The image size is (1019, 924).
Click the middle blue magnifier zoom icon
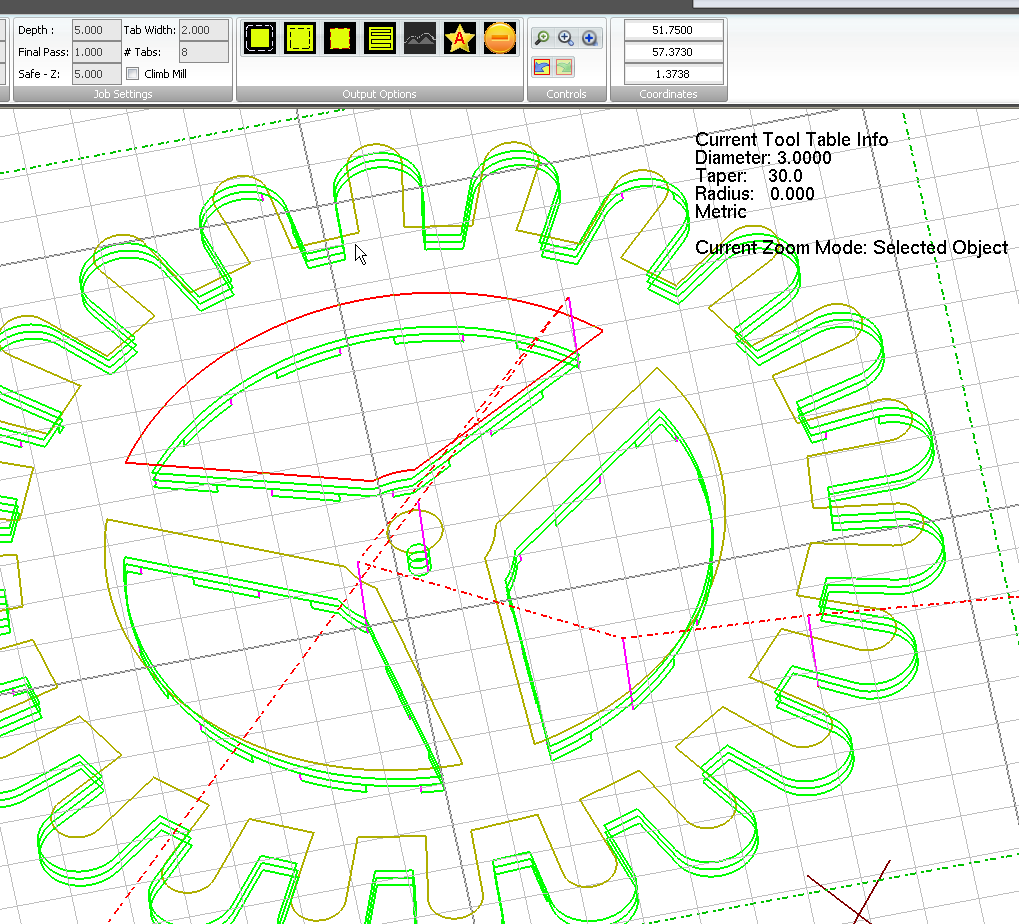coord(565,38)
